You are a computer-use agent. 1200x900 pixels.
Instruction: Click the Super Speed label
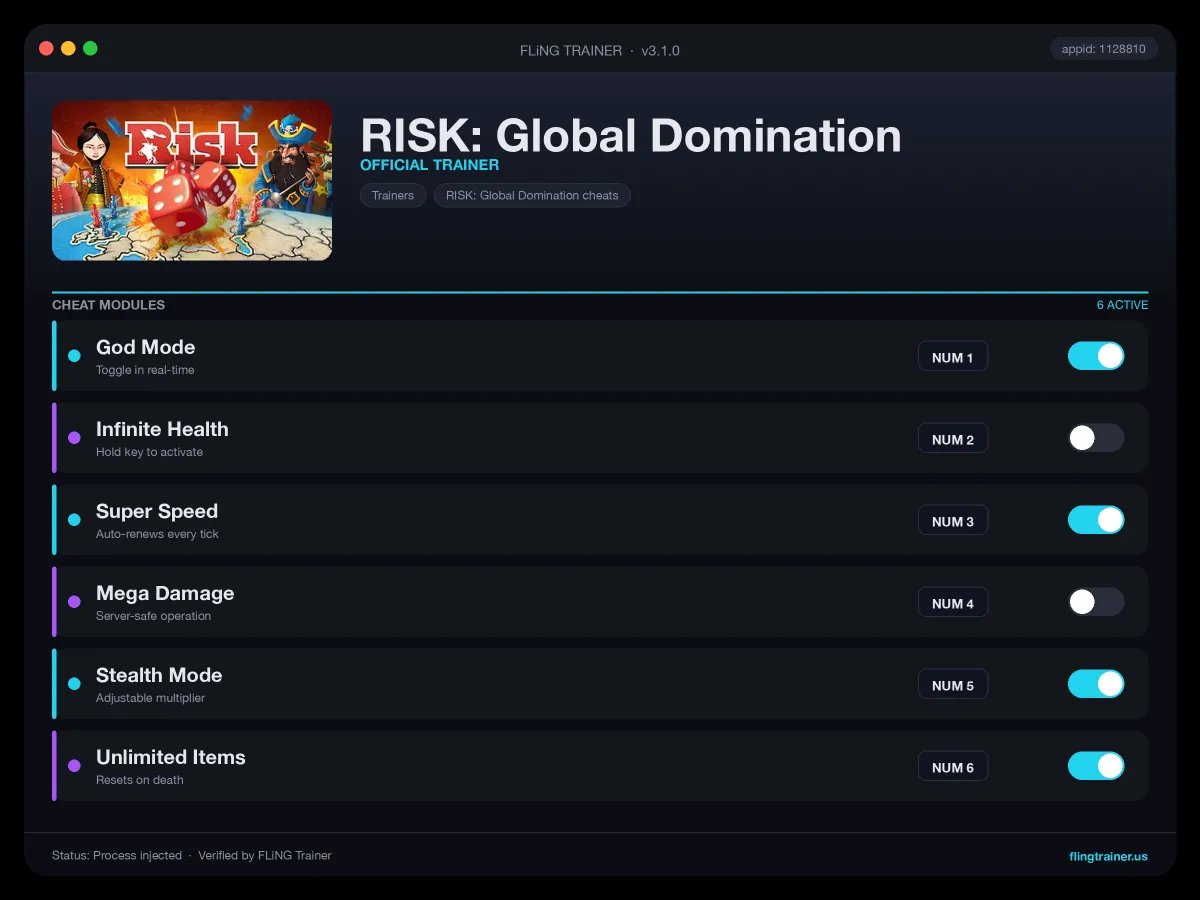coord(157,511)
